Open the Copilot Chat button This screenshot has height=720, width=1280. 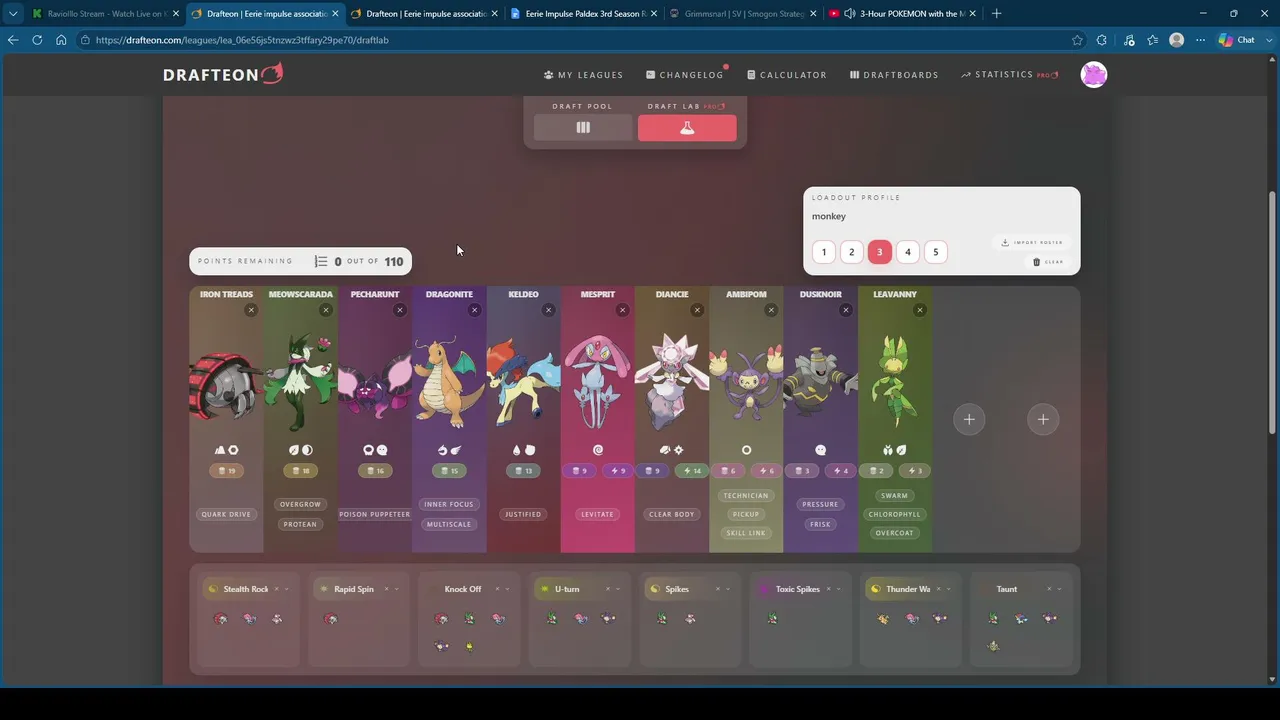(x=1238, y=40)
